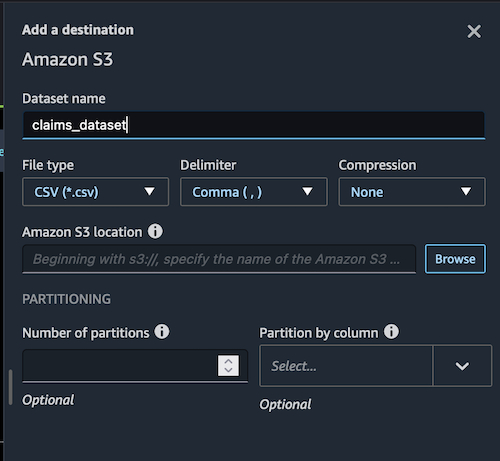Click the Delimiter dropdown triangle arrow

click(x=307, y=191)
